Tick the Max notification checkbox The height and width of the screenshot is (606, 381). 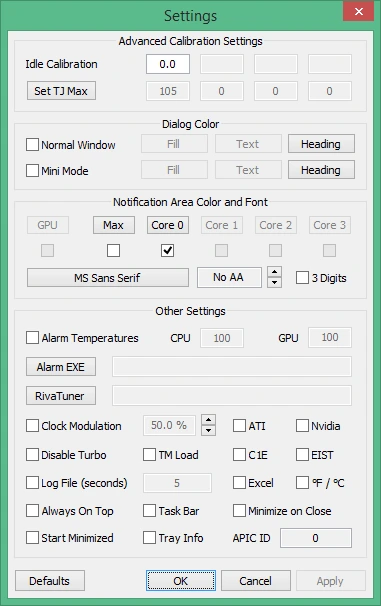(x=113, y=250)
